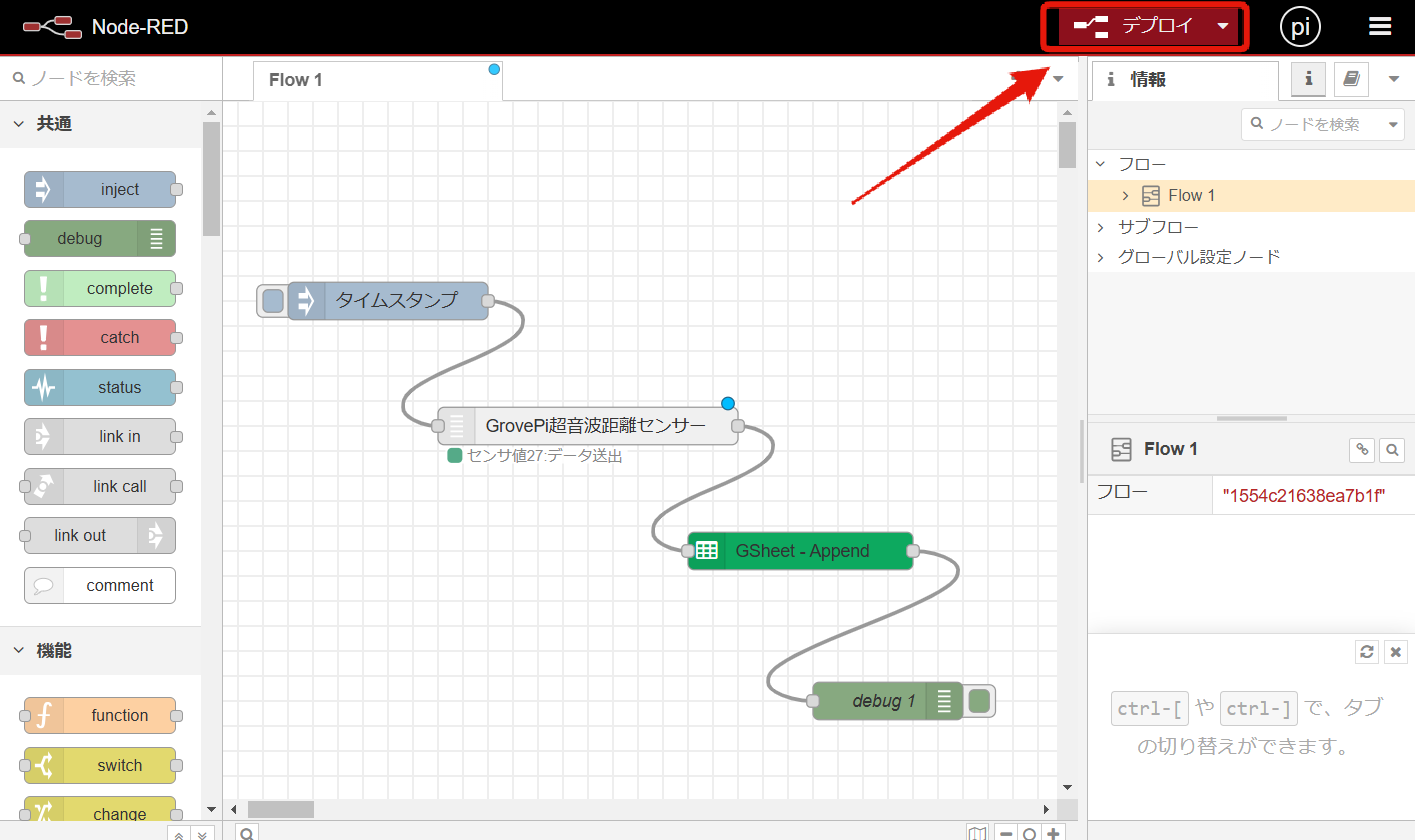Click the zoom out icon below the canvas
Image resolution: width=1415 pixels, height=840 pixels.
tap(1006, 831)
